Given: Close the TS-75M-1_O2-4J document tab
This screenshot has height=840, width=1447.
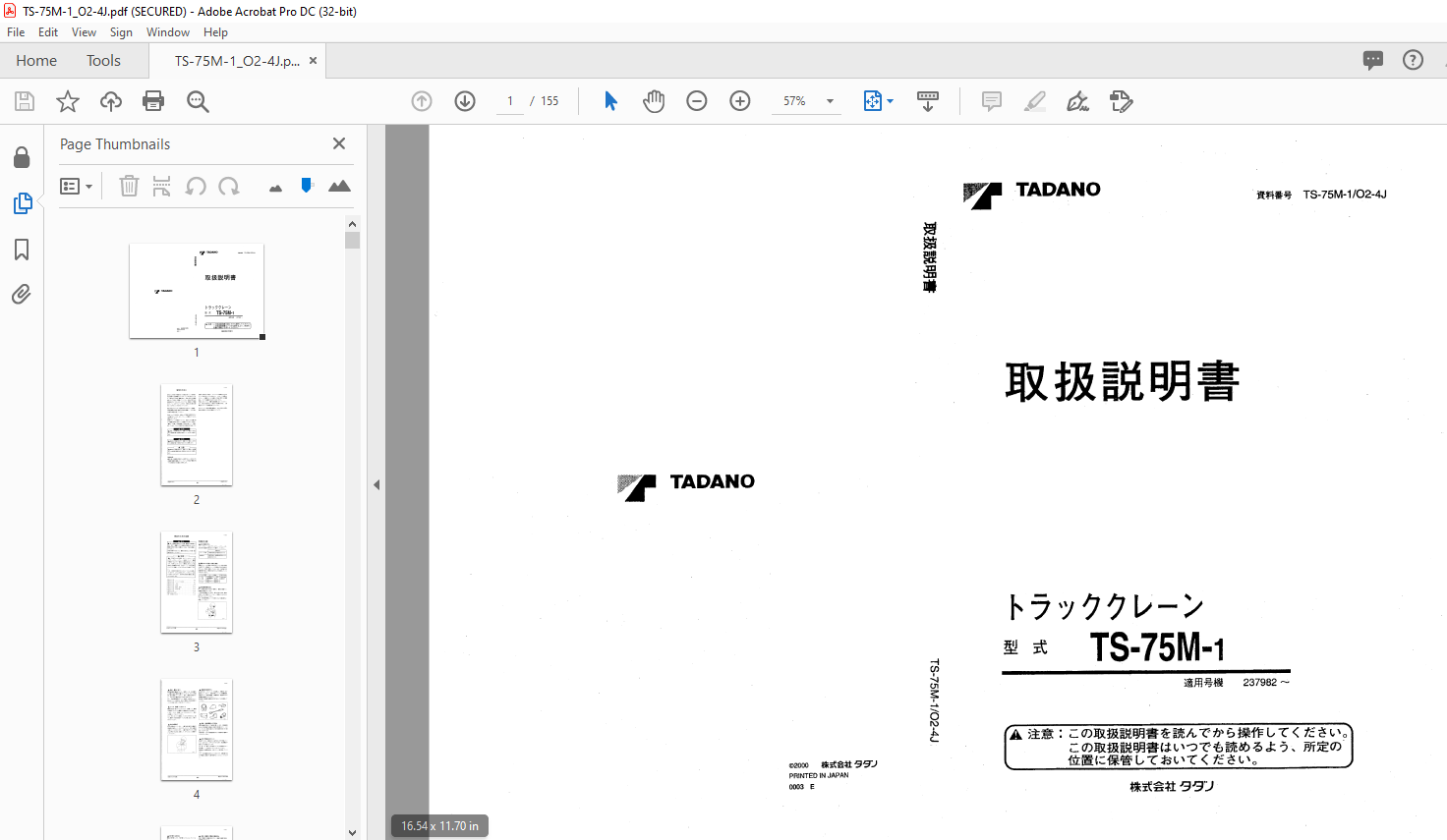Looking at the screenshot, I should [313, 60].
